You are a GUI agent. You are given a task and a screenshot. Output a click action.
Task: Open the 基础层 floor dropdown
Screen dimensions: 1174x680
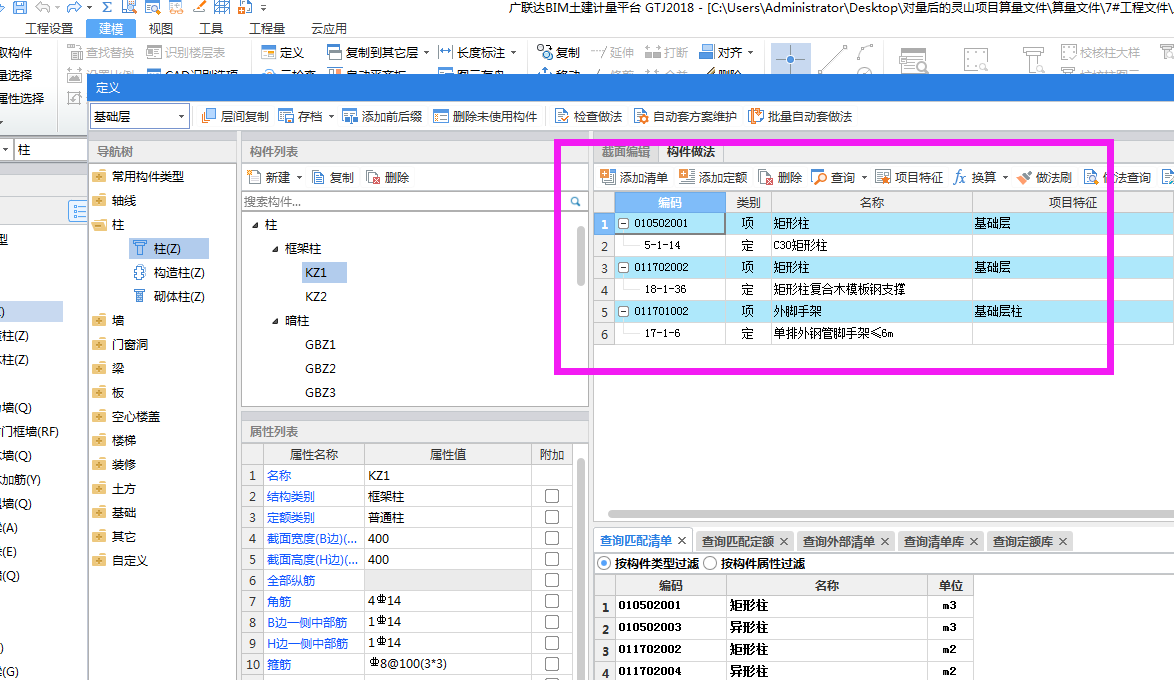(181, 116)
